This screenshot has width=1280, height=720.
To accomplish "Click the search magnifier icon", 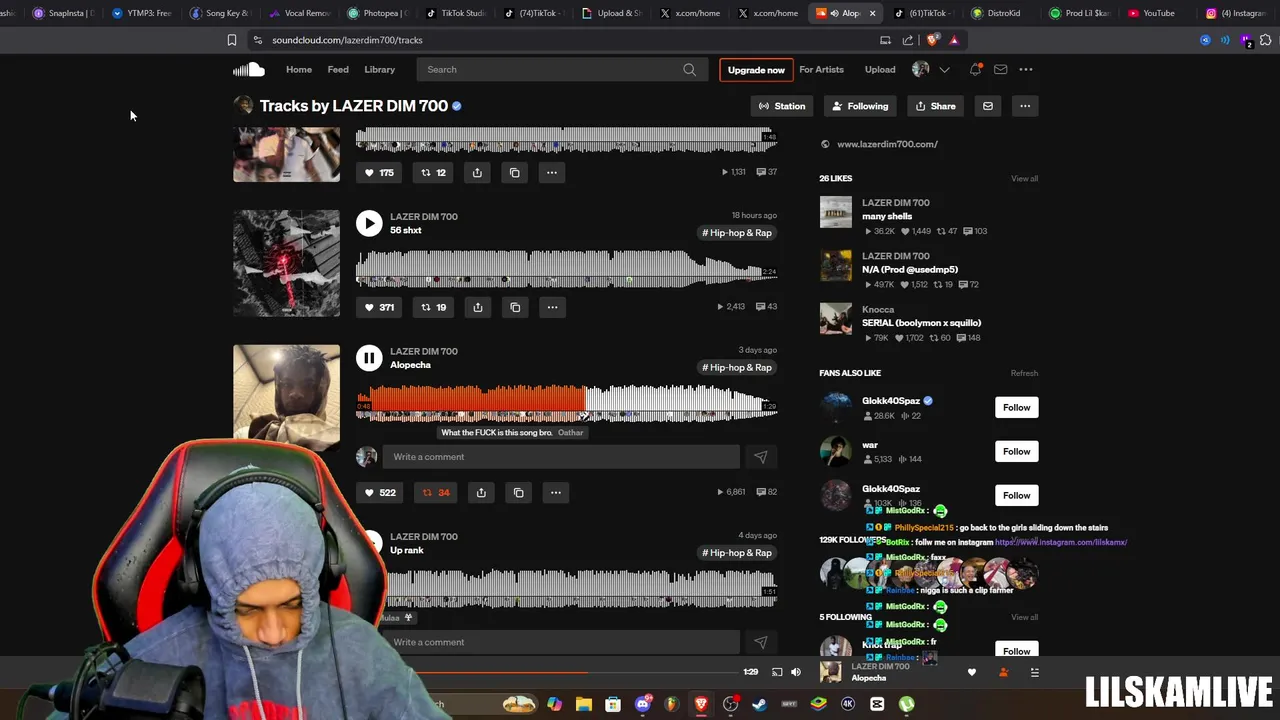I will 689,69.
